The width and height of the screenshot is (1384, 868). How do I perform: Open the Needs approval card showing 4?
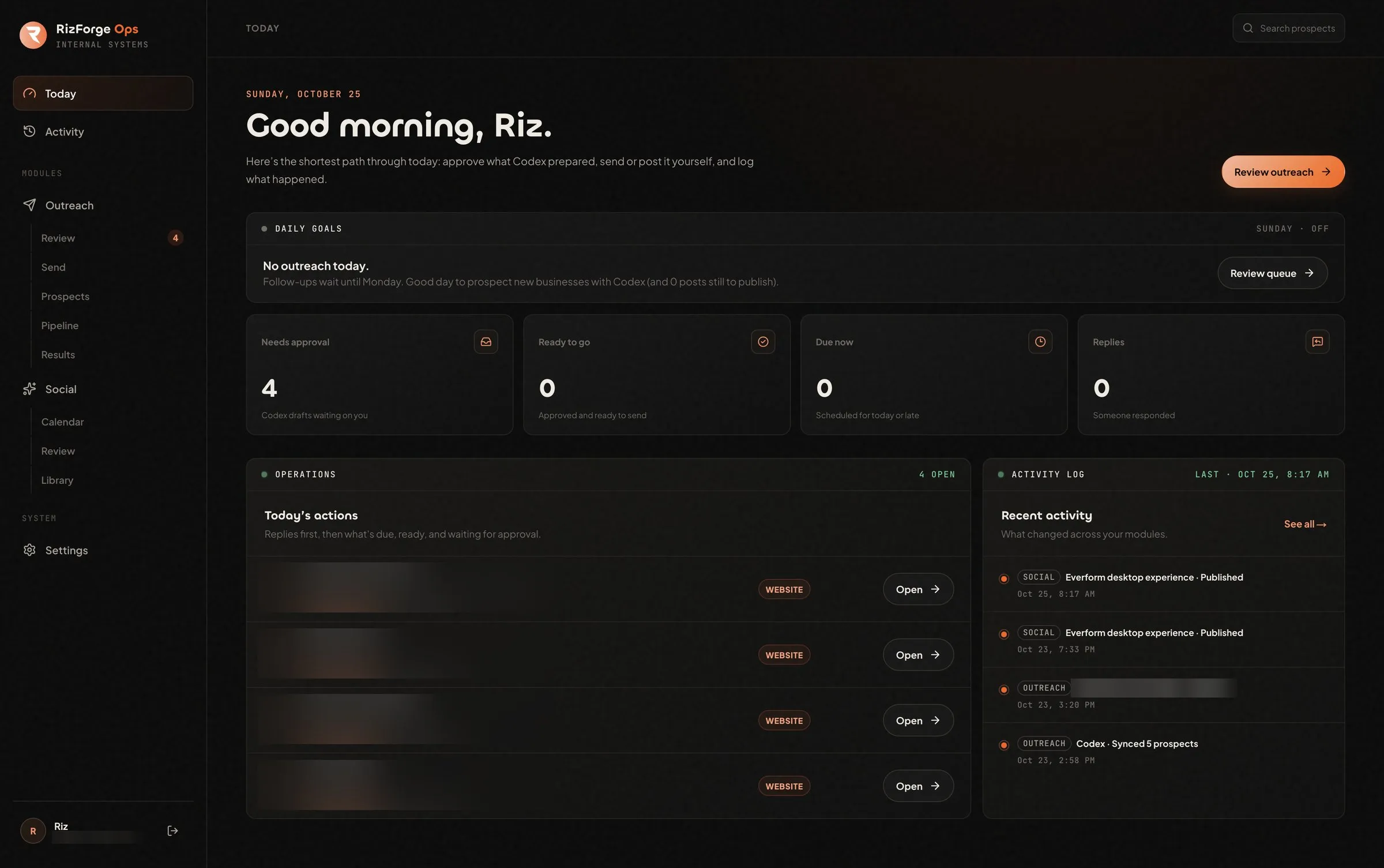point(379,375)
